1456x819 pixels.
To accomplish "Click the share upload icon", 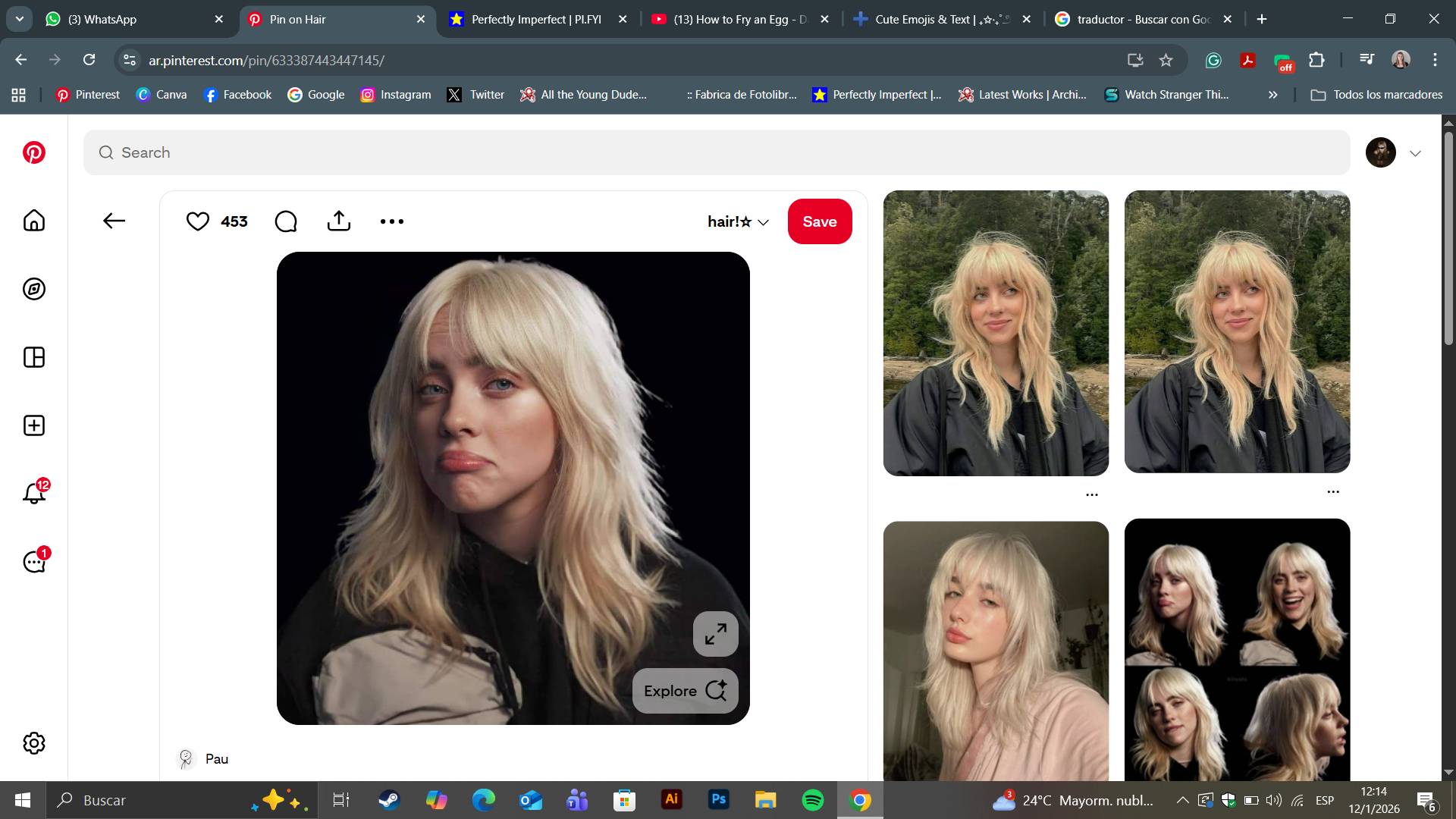I will click(x=339, y=221).
